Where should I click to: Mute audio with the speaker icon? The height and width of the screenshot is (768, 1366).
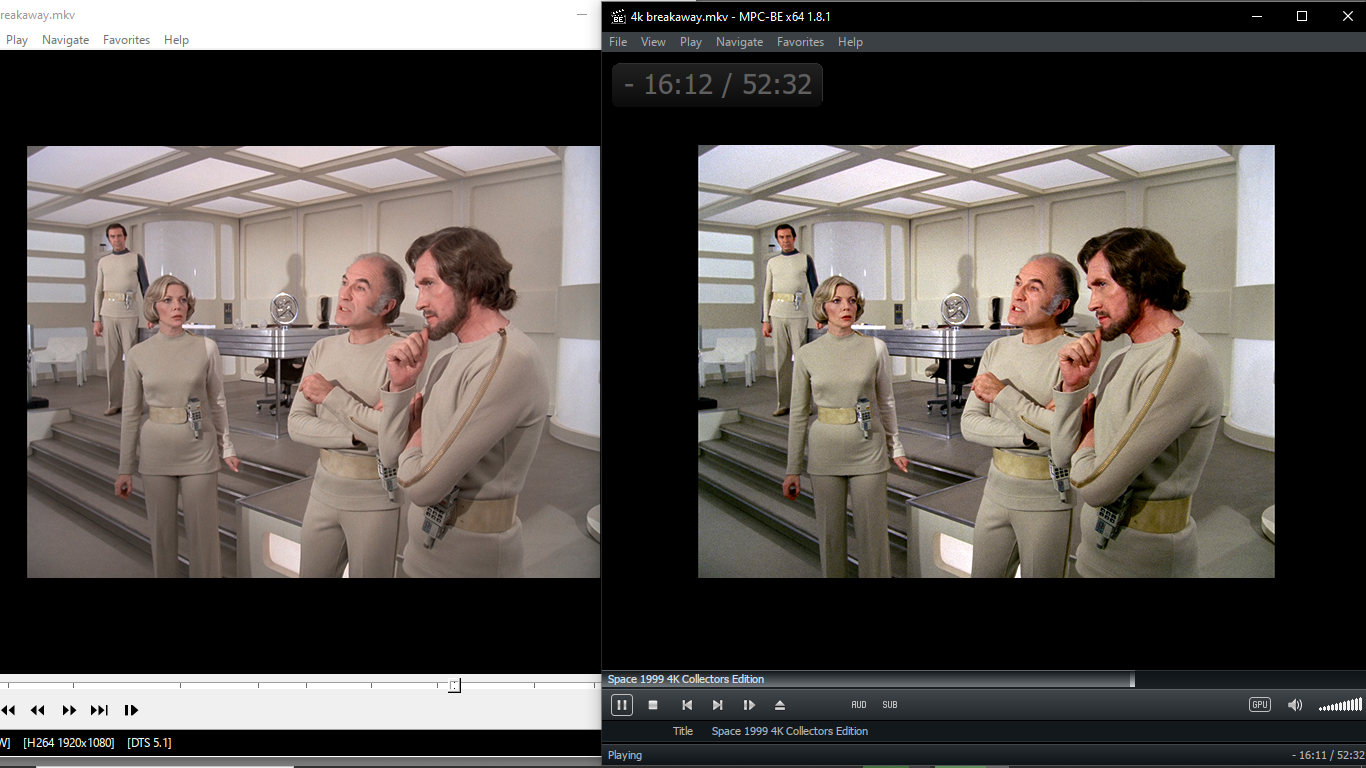pyautogui.click(x=1295, y=705)
